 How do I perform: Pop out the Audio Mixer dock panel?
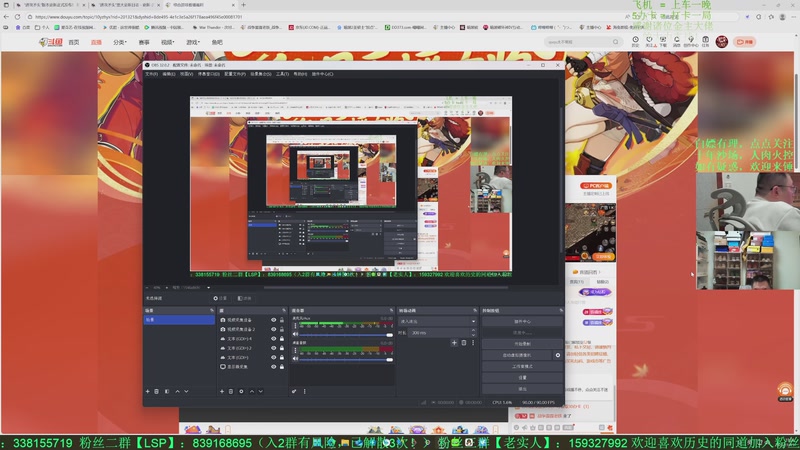point(391,310)
